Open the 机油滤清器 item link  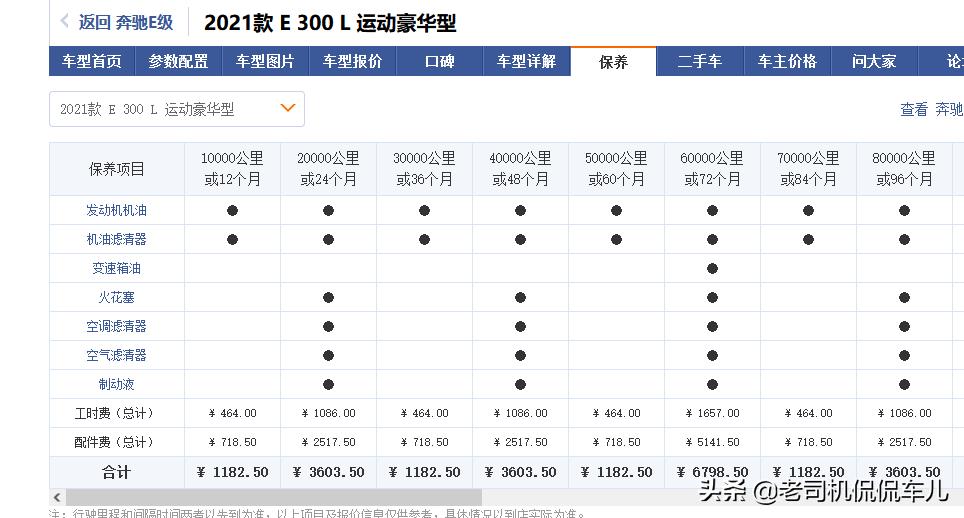[x=116, y=239]
